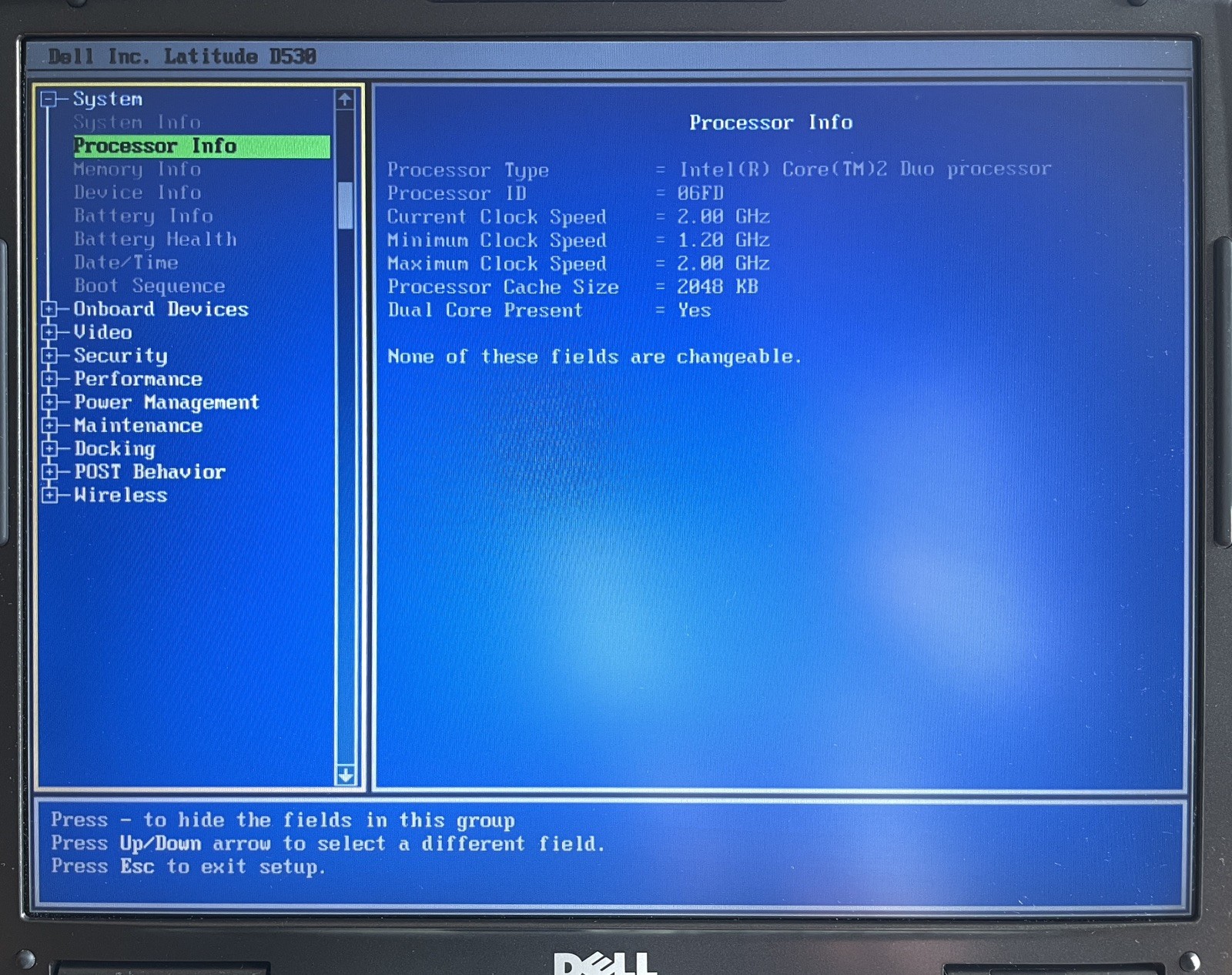This screenshot has height=975, width=1232.
Task: Expand the Onboard Devices group
Action: click(x=49, y=310)
